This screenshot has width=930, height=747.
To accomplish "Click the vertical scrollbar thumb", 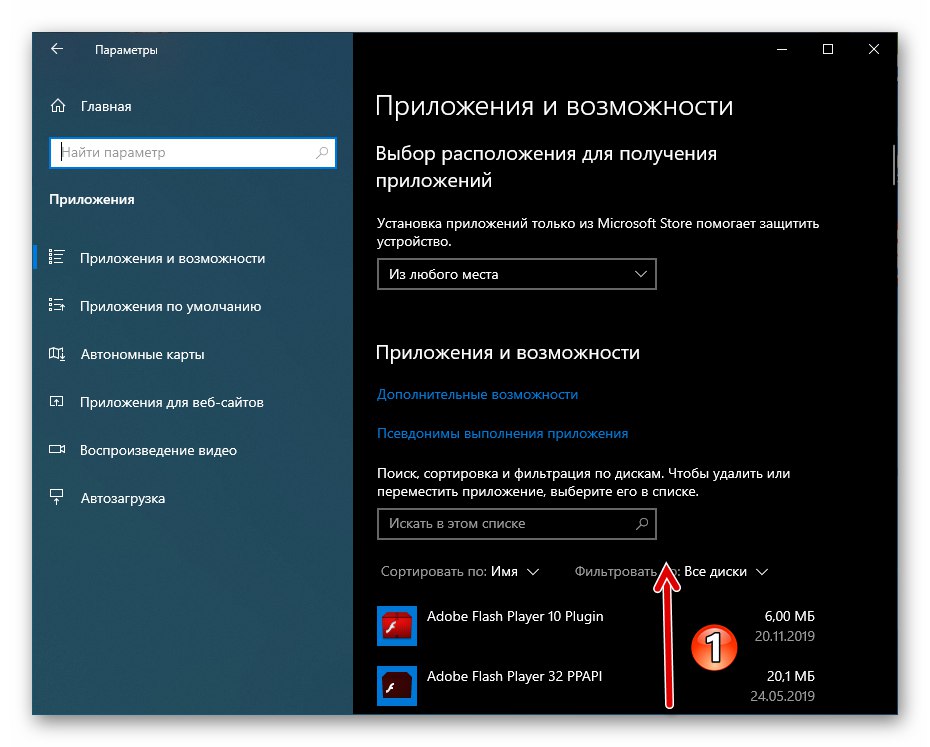I will coord(894,165).
